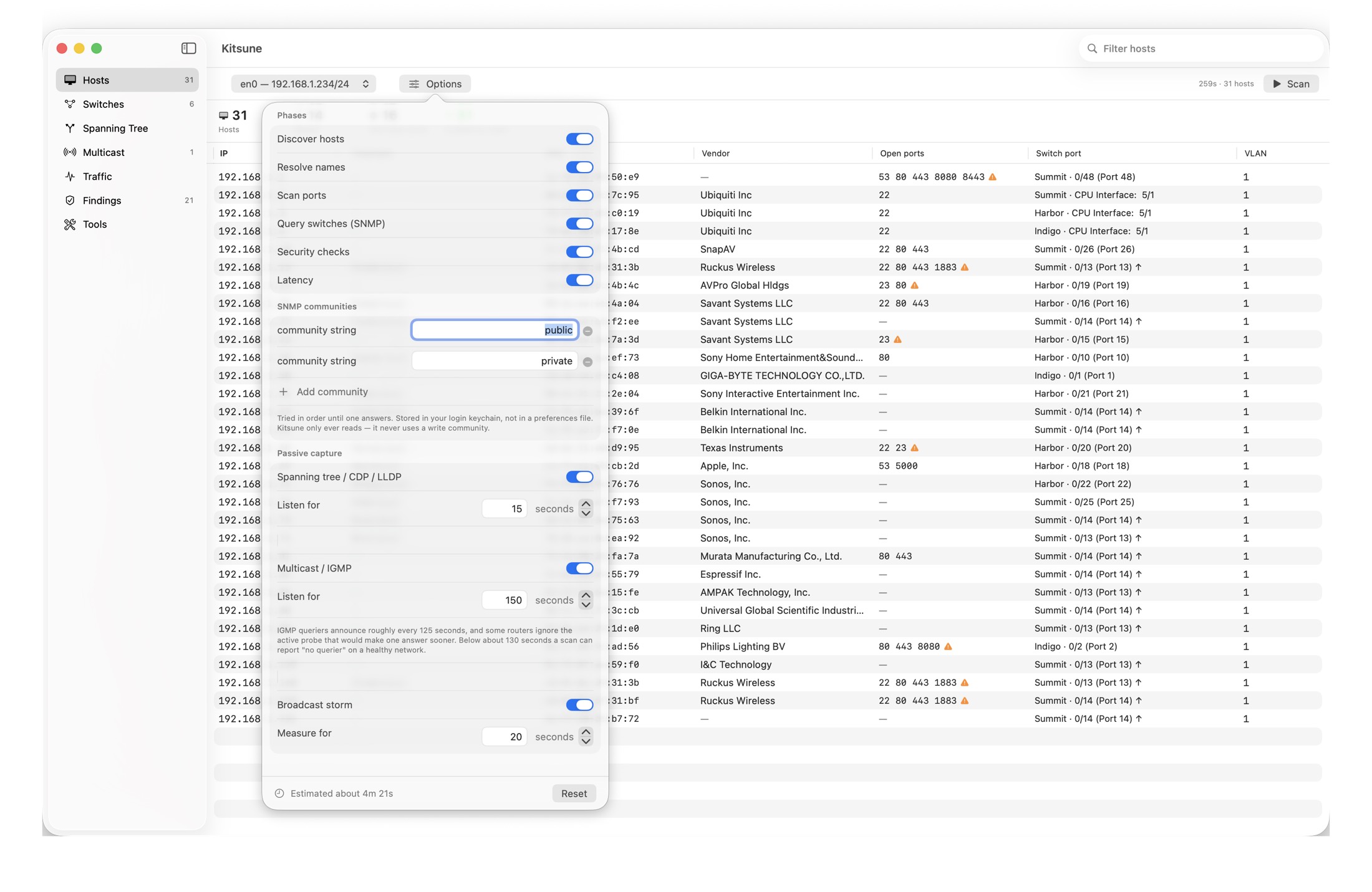Click the Options button
Image resolution: width=1372 pixels, height=892 pixels.
[x=435, y=84]
